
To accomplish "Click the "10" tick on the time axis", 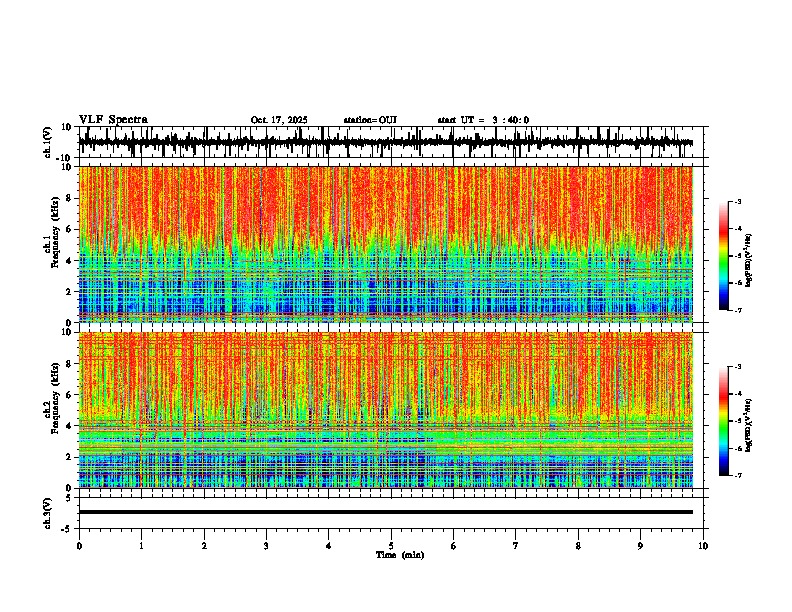I will 703,546.
